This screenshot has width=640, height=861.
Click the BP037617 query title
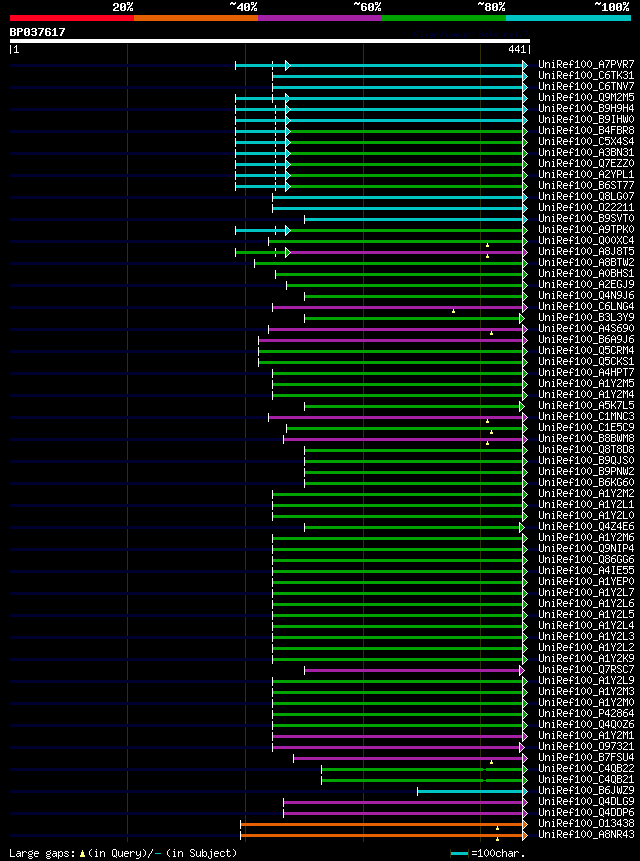tap(37, 32)
